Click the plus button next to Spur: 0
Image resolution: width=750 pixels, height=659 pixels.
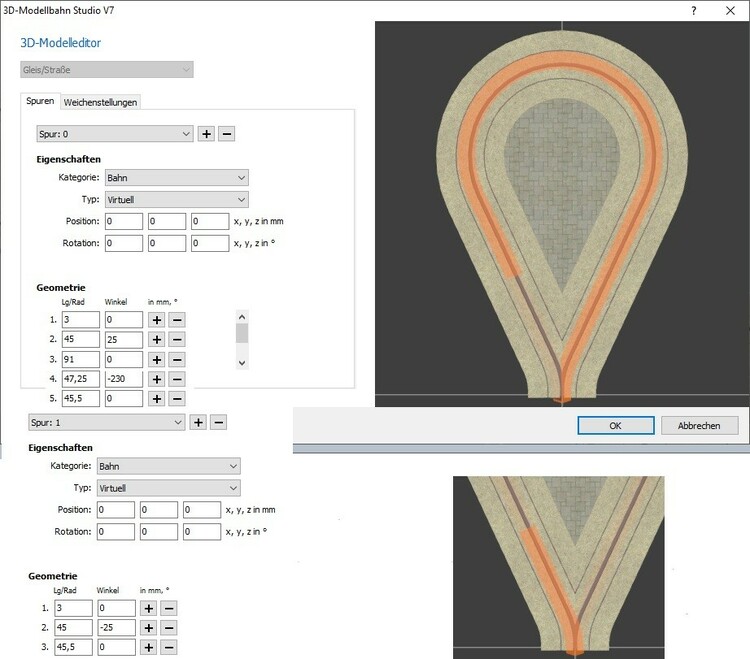tap(207, 134)
